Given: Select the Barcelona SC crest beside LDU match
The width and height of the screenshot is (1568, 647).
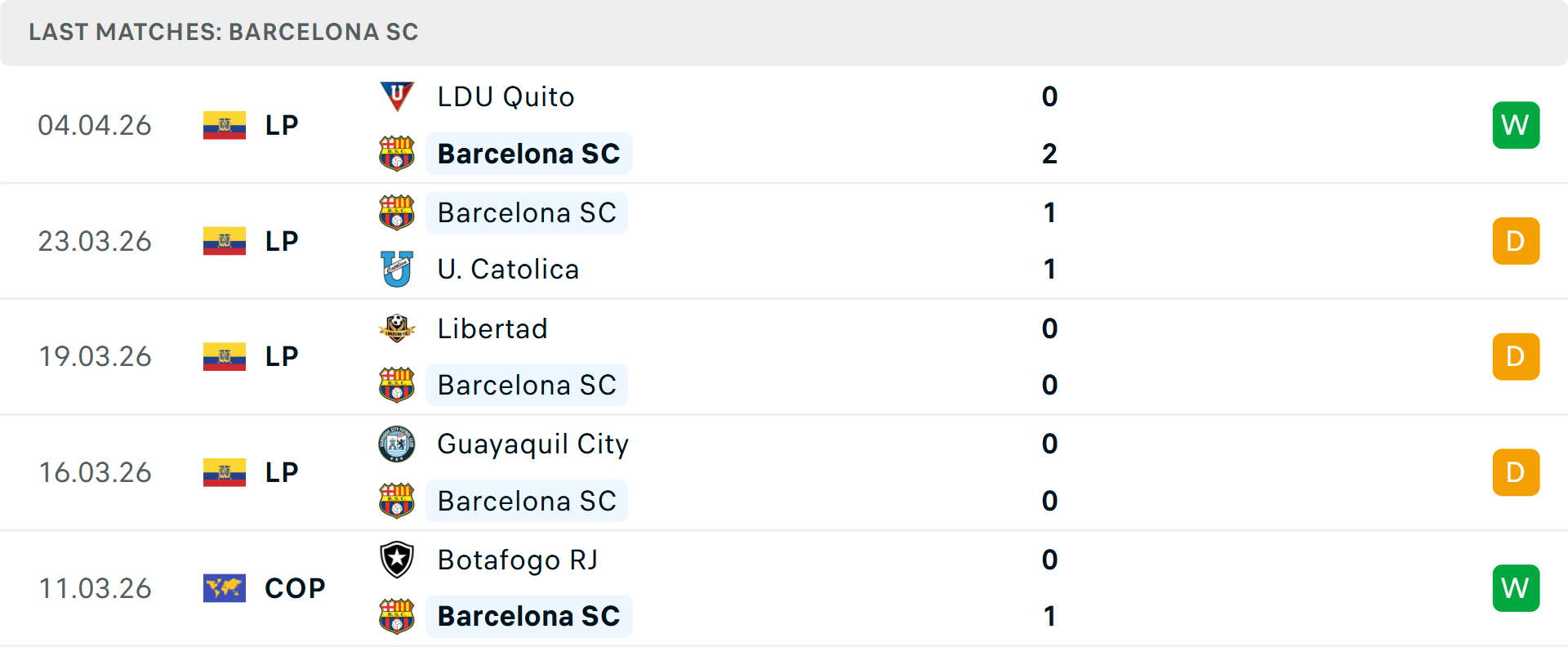Looking at the screenshot, I should [397, 154].
